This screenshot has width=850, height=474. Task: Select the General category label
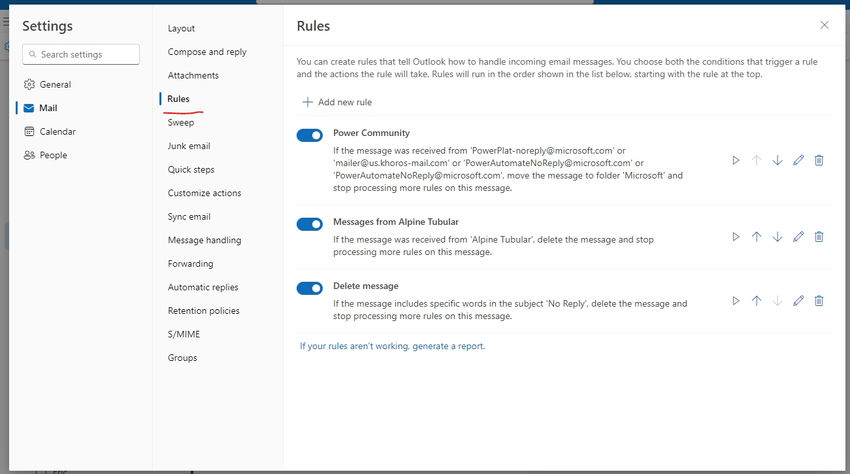click(55, 85)
